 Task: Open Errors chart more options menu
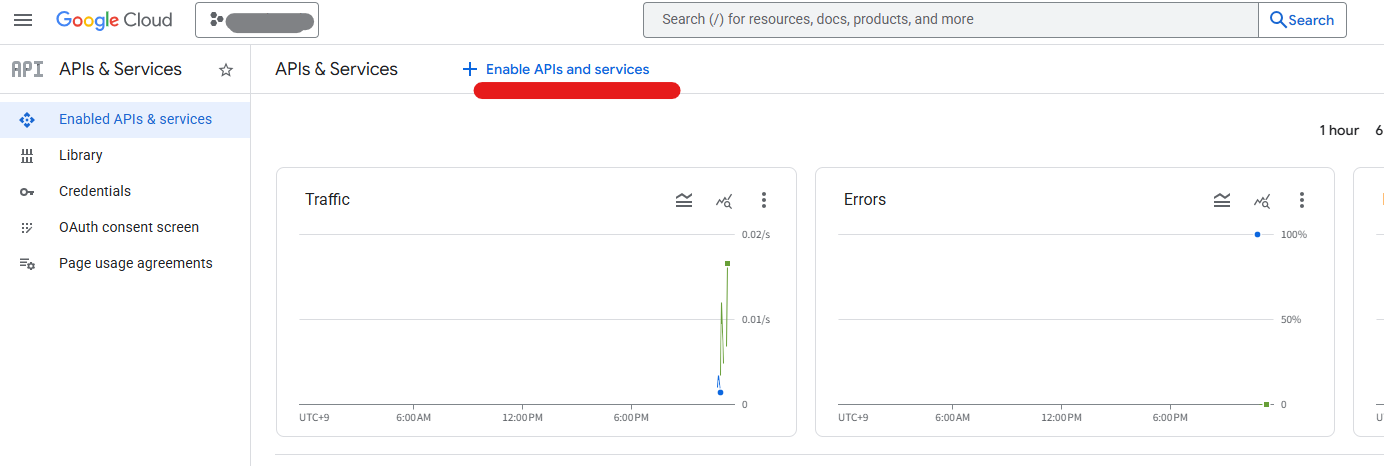1302,200
